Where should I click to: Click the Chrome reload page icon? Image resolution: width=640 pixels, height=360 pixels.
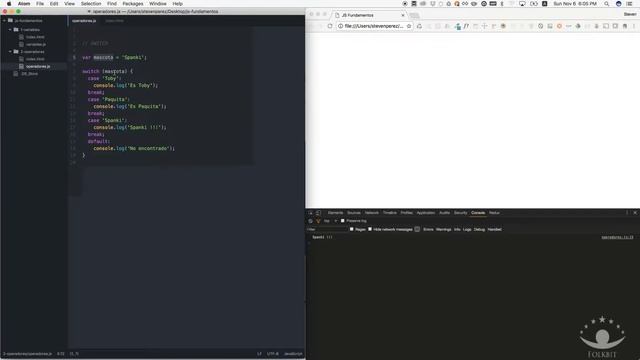tap(330, 26)
